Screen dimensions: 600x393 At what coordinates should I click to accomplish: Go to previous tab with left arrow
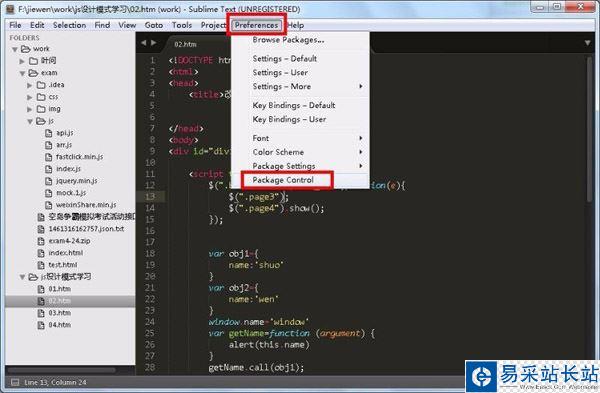click(x=143, y=43)
